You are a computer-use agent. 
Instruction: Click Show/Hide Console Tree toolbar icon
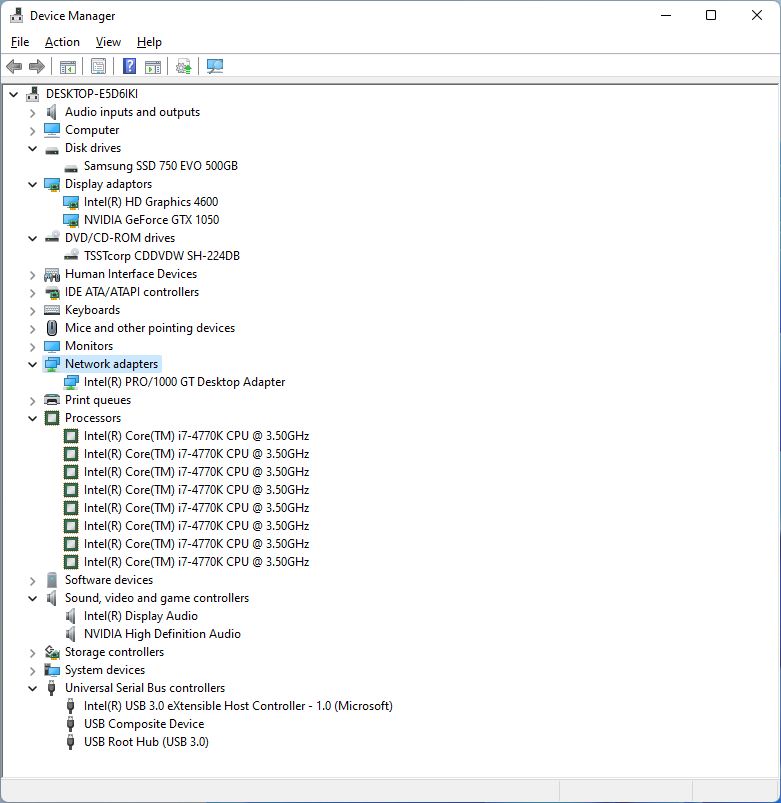click(67, 67)
